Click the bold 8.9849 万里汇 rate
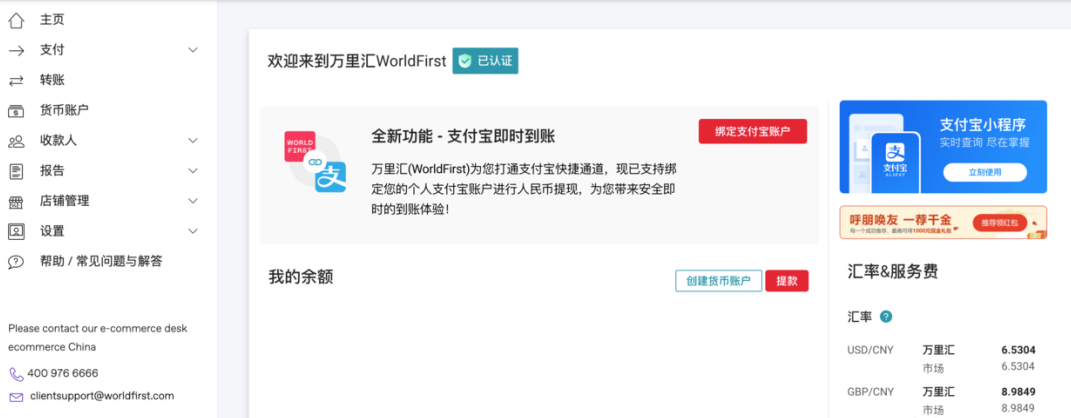 [1018, 392]
